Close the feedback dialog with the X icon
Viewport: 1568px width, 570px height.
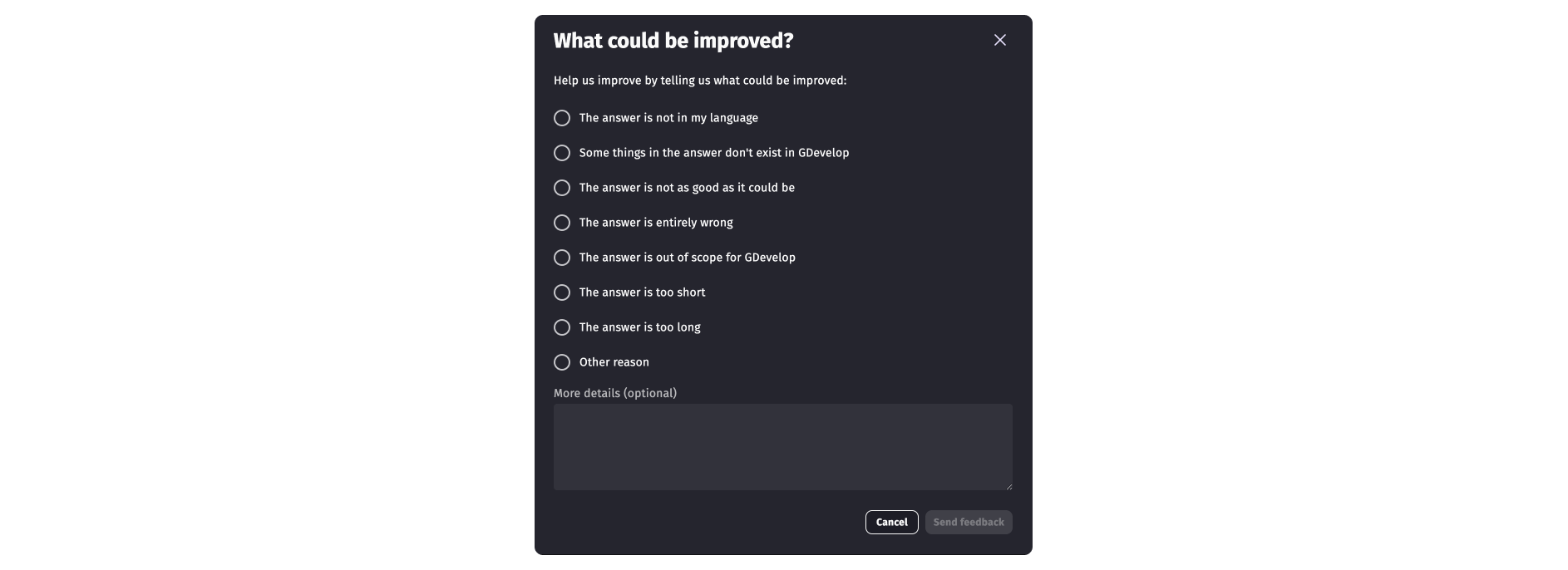click(x=998, y=39)
